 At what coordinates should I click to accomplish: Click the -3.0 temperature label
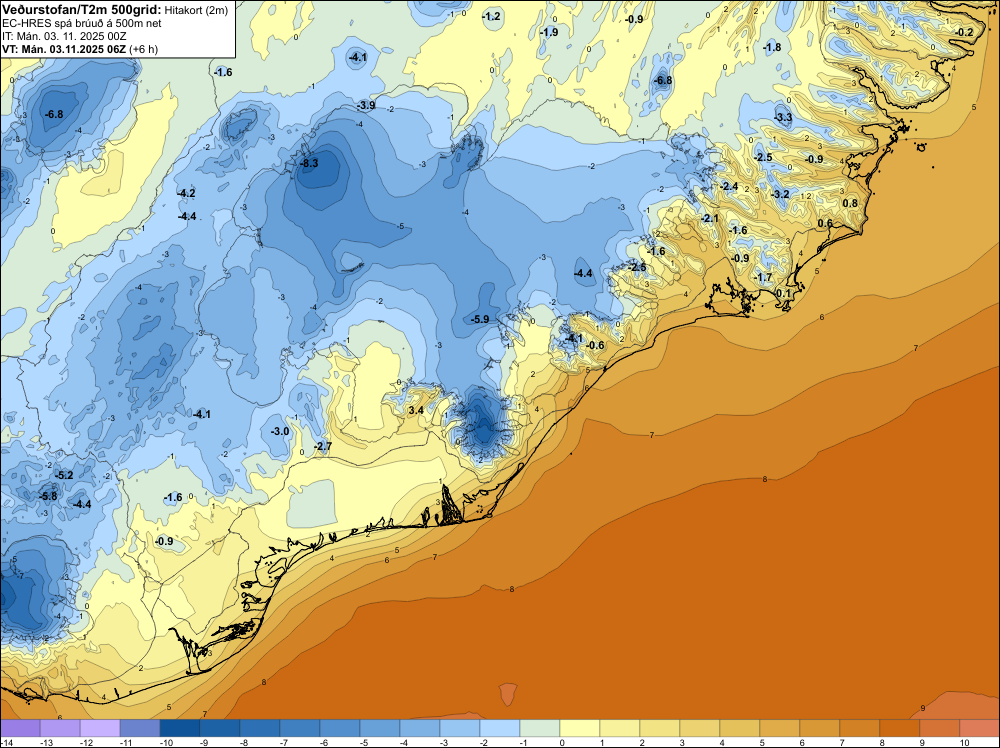point(280,431)
